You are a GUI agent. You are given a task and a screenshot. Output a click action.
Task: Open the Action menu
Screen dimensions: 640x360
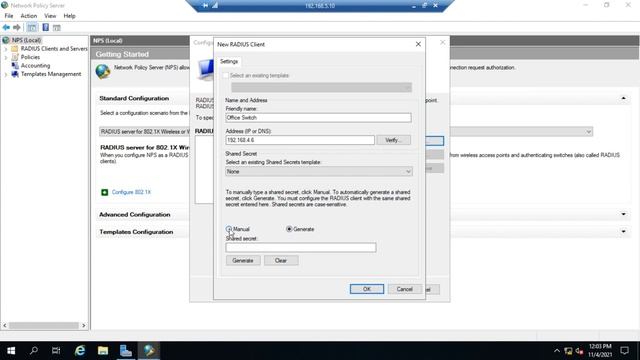pyautogui.click(x=29, y=16)
